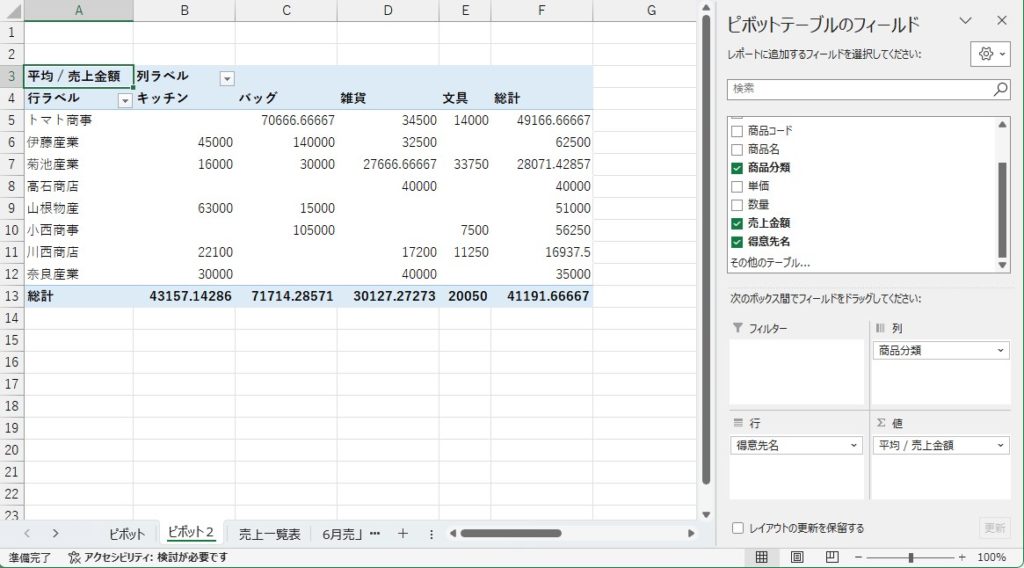
Task: Check the 単価 field checkbox
Action: 737,186
